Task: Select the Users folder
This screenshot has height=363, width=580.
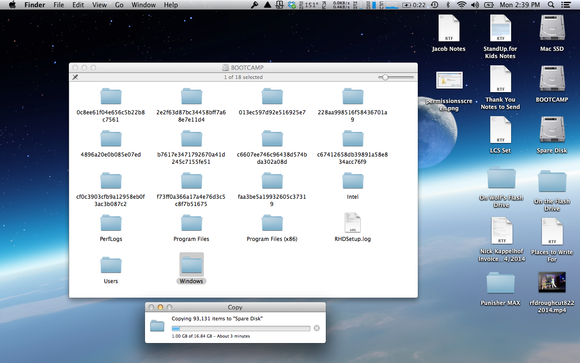Action: pyautogui.click(x=111, y=265)
